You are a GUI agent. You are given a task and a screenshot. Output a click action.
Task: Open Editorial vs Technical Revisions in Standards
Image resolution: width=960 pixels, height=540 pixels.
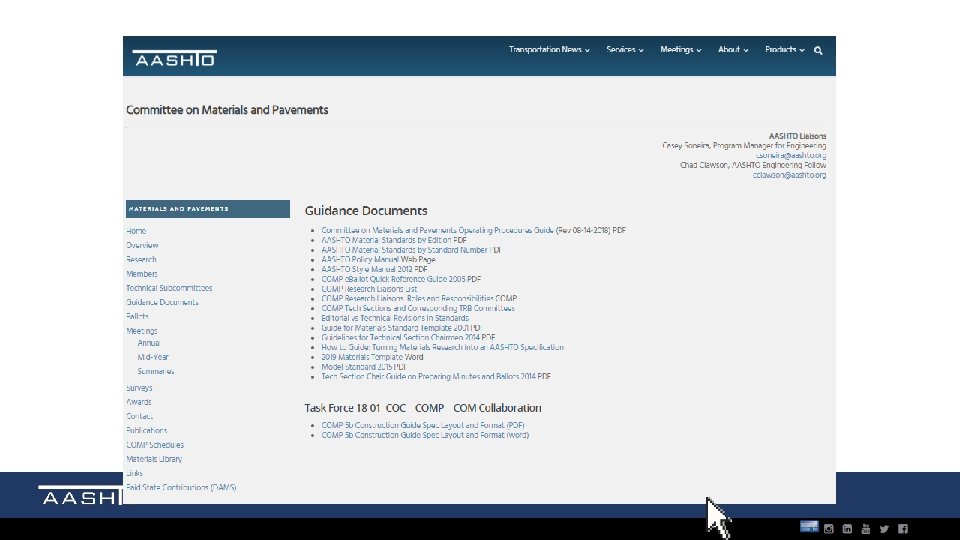[x=395, y=318]
